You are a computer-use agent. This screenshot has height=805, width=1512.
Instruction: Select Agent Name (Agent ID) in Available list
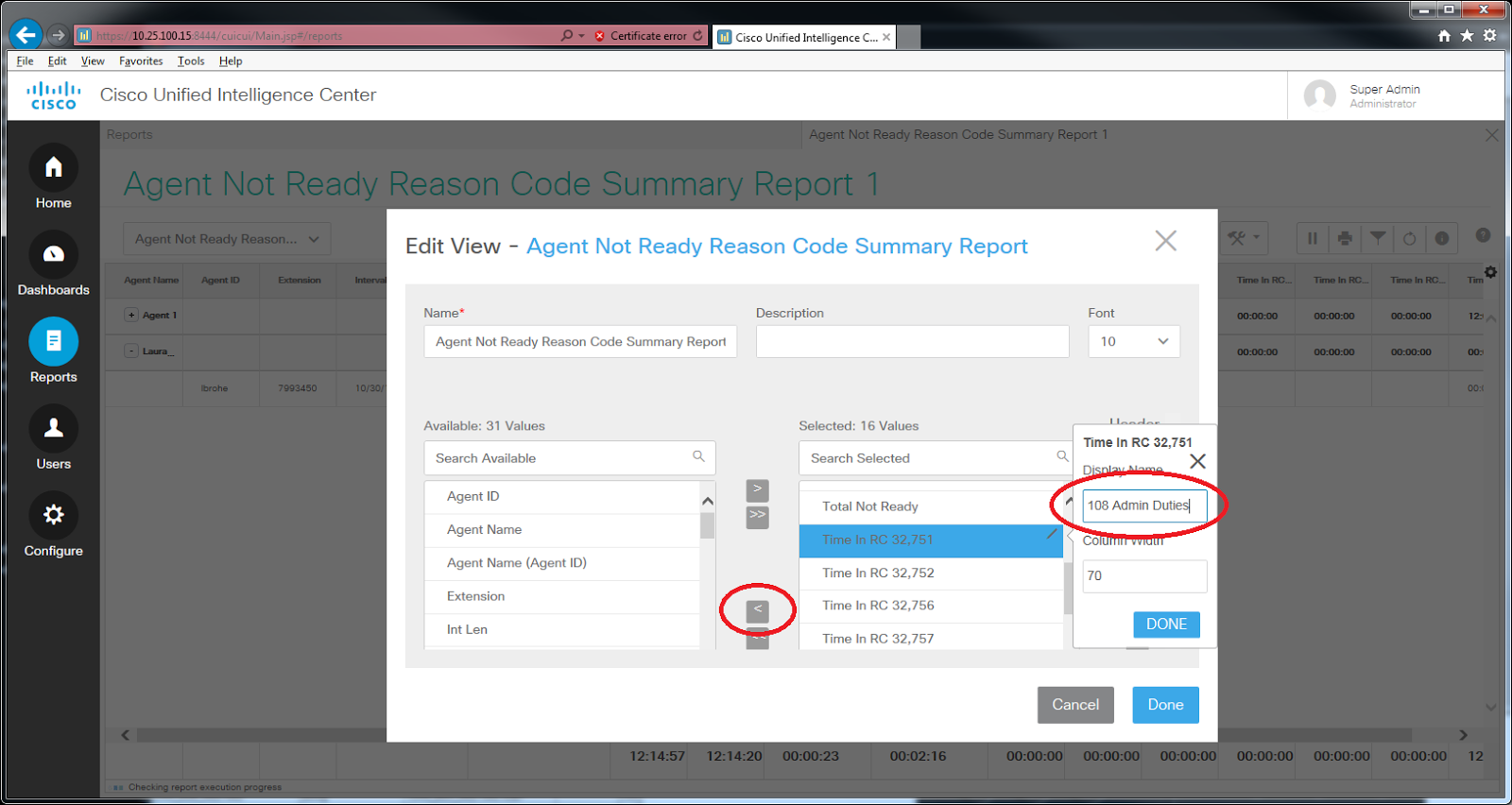click(x=562, y=563)
